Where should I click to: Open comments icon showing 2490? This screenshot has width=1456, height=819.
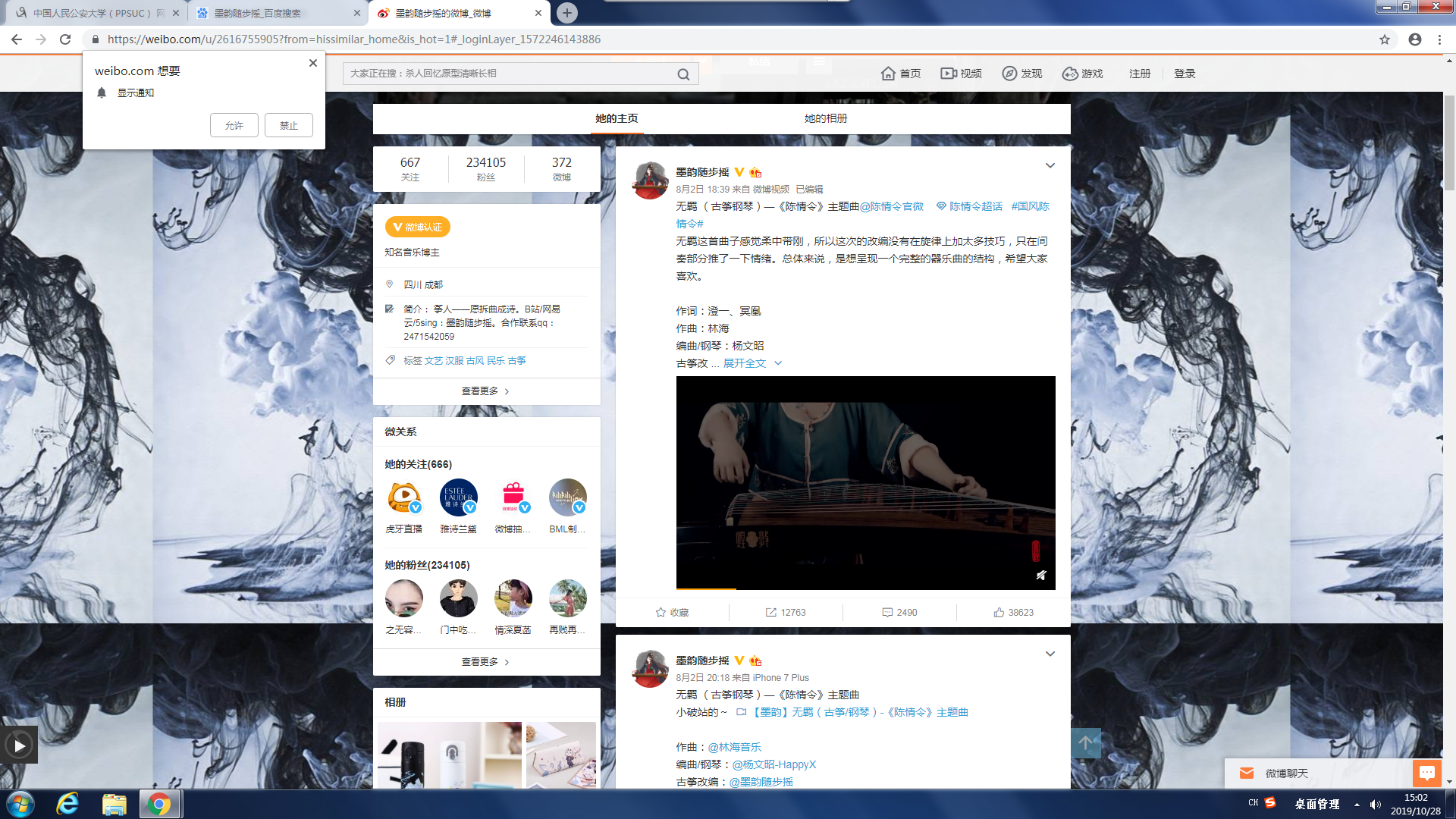tap(899, 612)
